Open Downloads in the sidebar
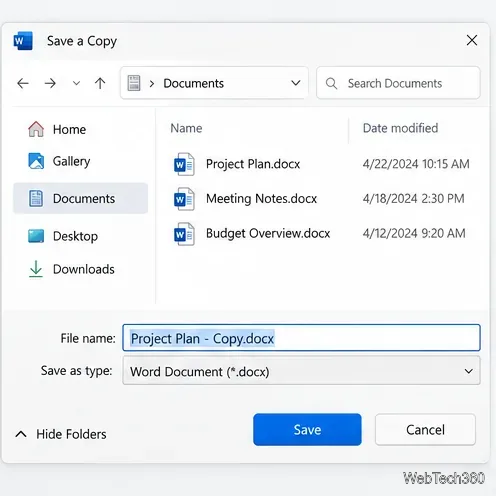The width and height of the screenshot is (496, 496). (83, 269)
